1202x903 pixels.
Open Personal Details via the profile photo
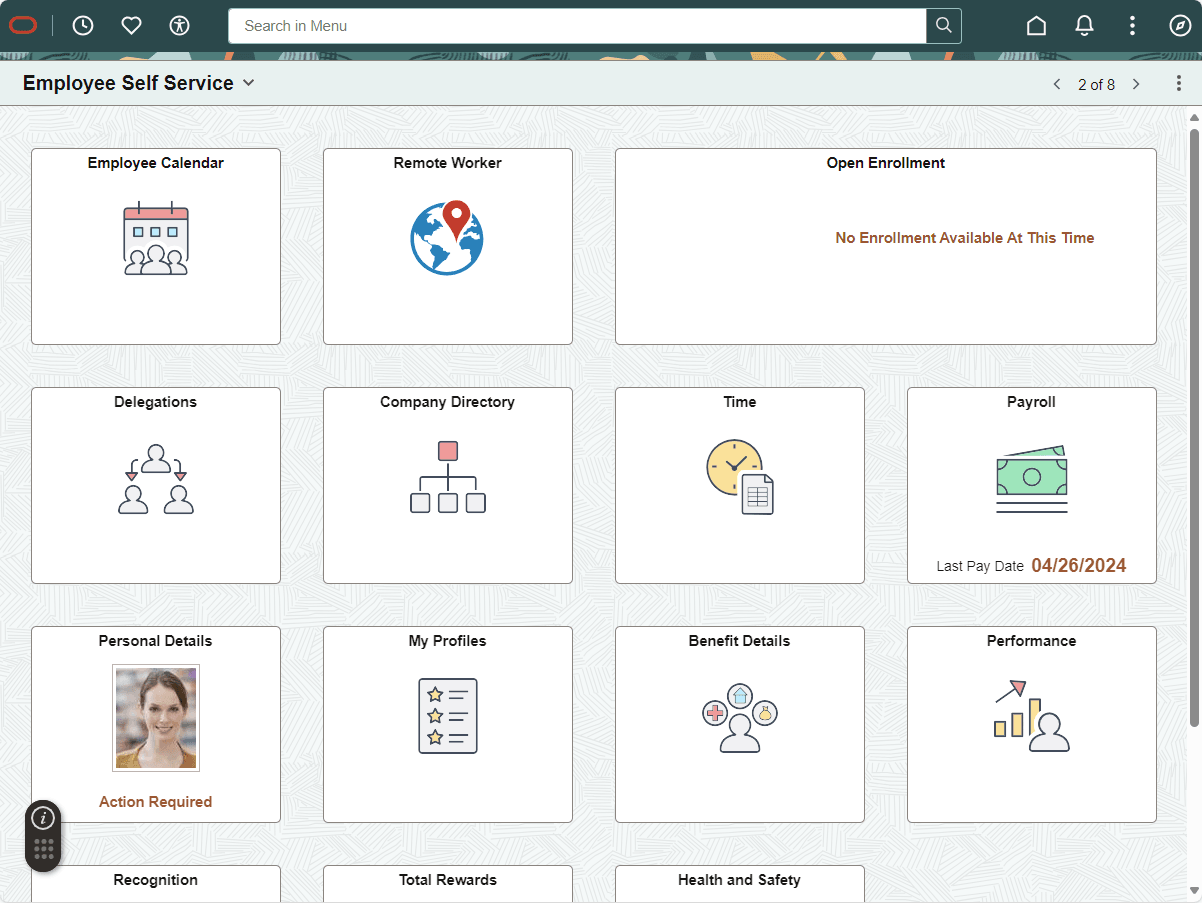pyautogui.click(x=155, y=718)
